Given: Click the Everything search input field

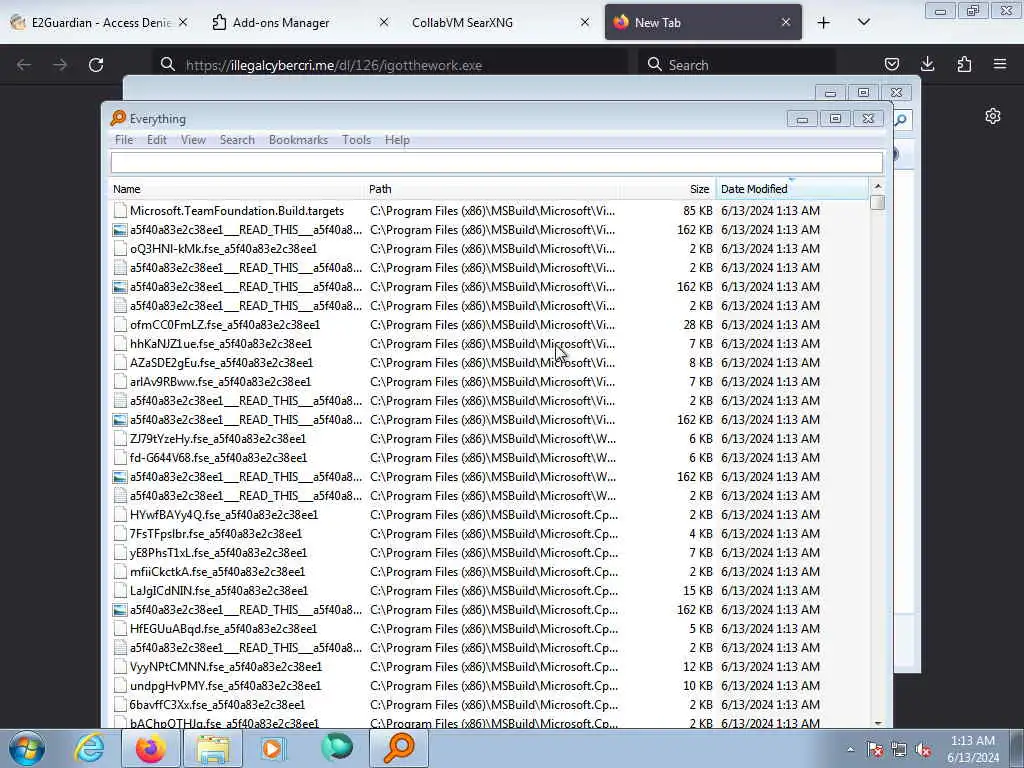Looking at the screenshot, I should (496, 162).
